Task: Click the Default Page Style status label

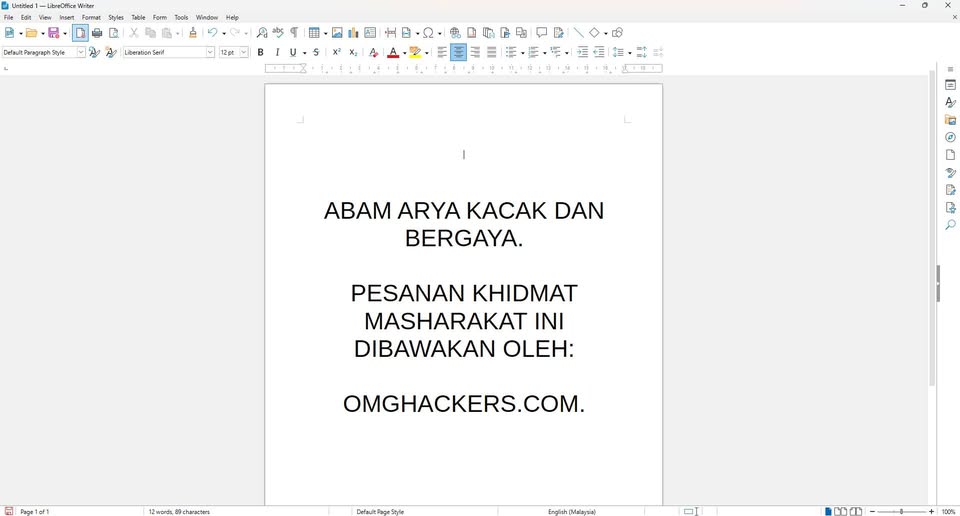Action: pos(380,512)
